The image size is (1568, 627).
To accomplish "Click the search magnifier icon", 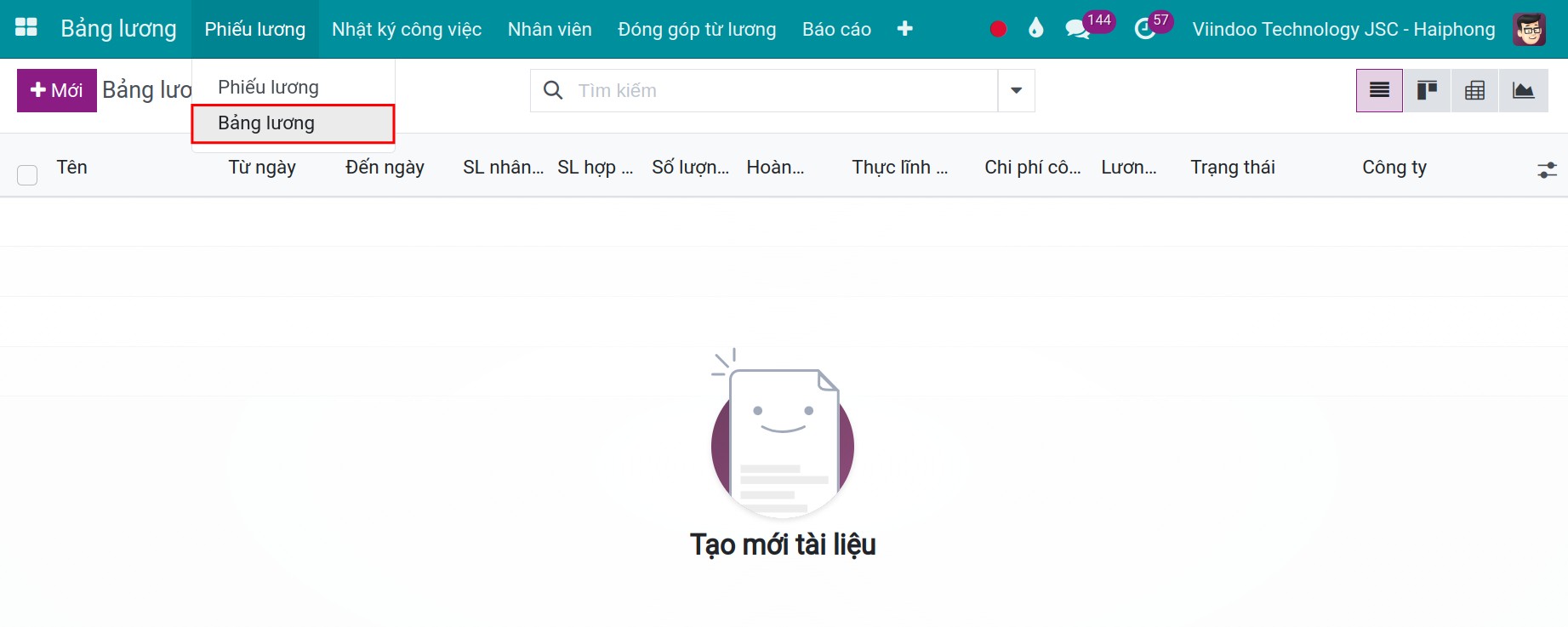I will coord(553,90).
